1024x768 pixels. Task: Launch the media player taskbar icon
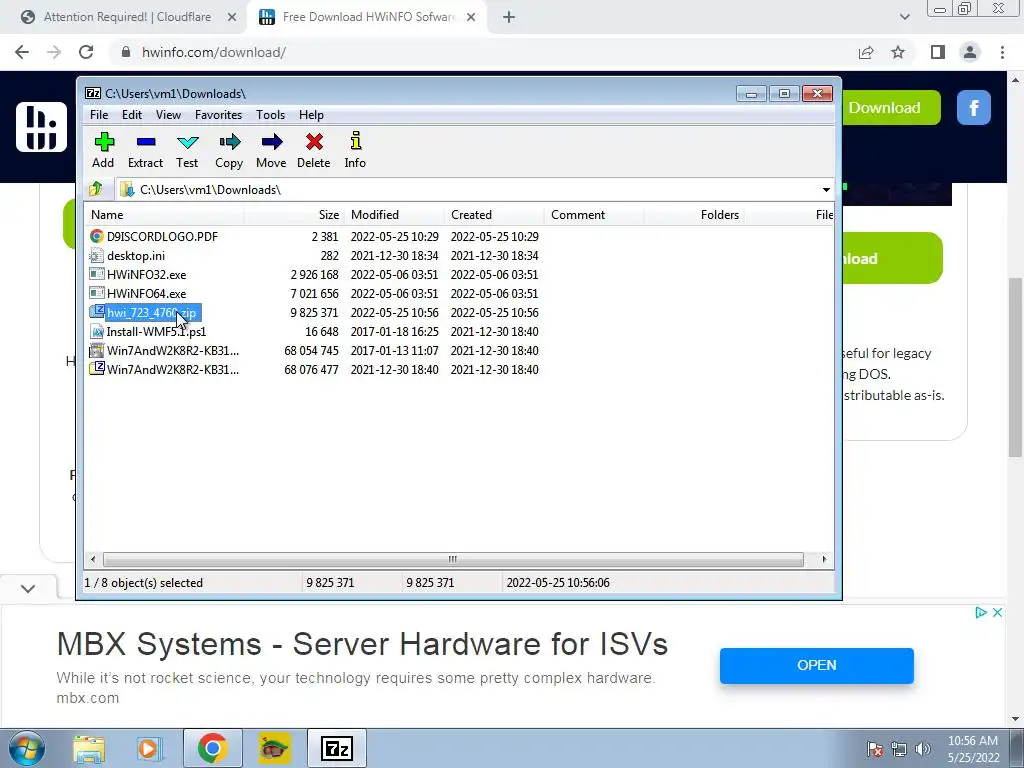coord(148,748)
